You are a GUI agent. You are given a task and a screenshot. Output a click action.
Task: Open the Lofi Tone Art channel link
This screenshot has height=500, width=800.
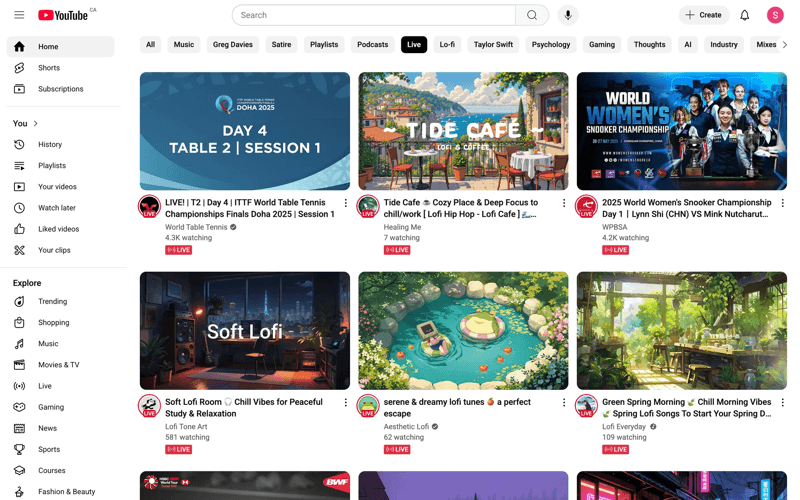[x=186, y=427]
